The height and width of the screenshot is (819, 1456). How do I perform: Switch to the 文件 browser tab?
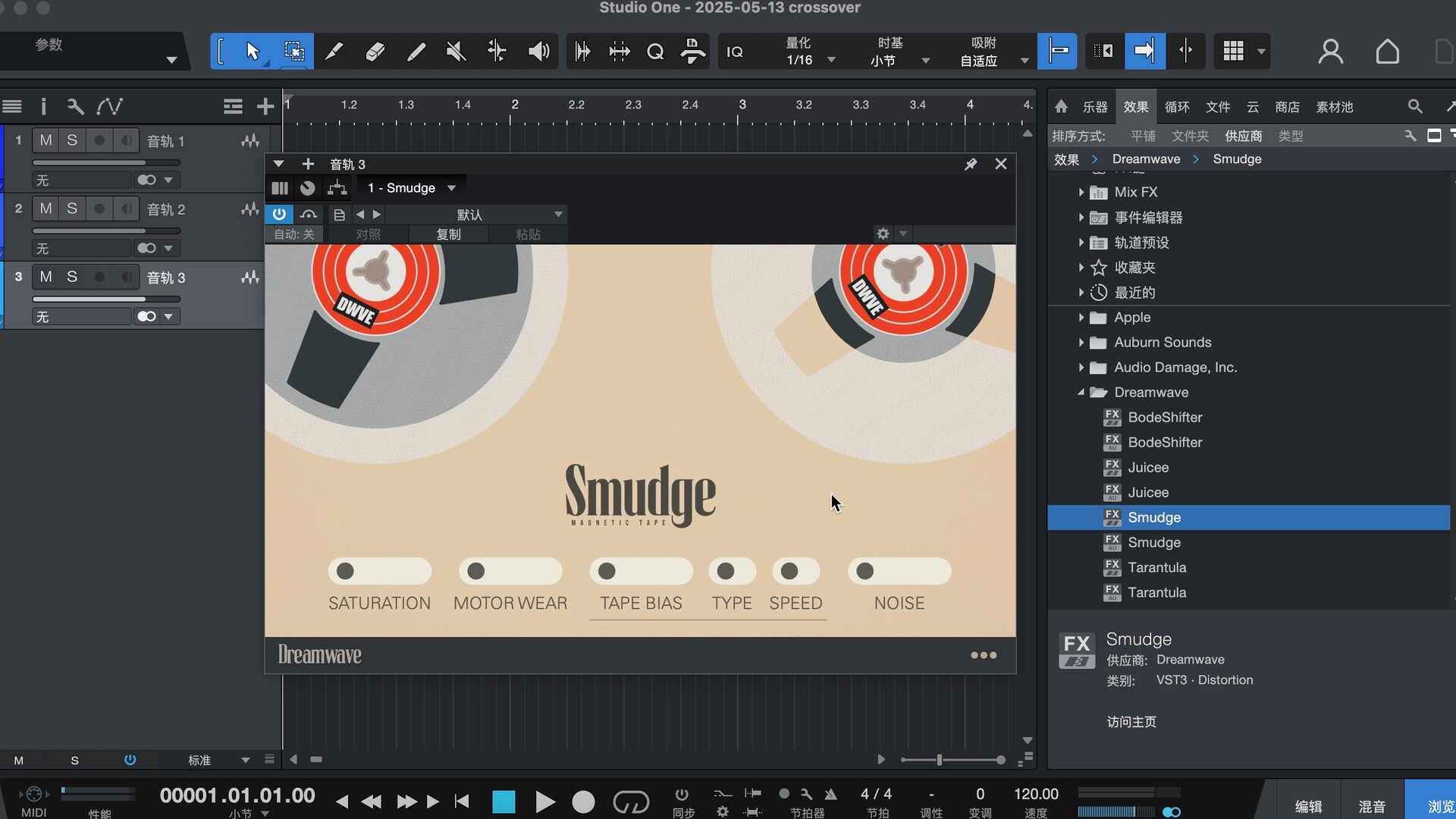(x=1217, y=107)
